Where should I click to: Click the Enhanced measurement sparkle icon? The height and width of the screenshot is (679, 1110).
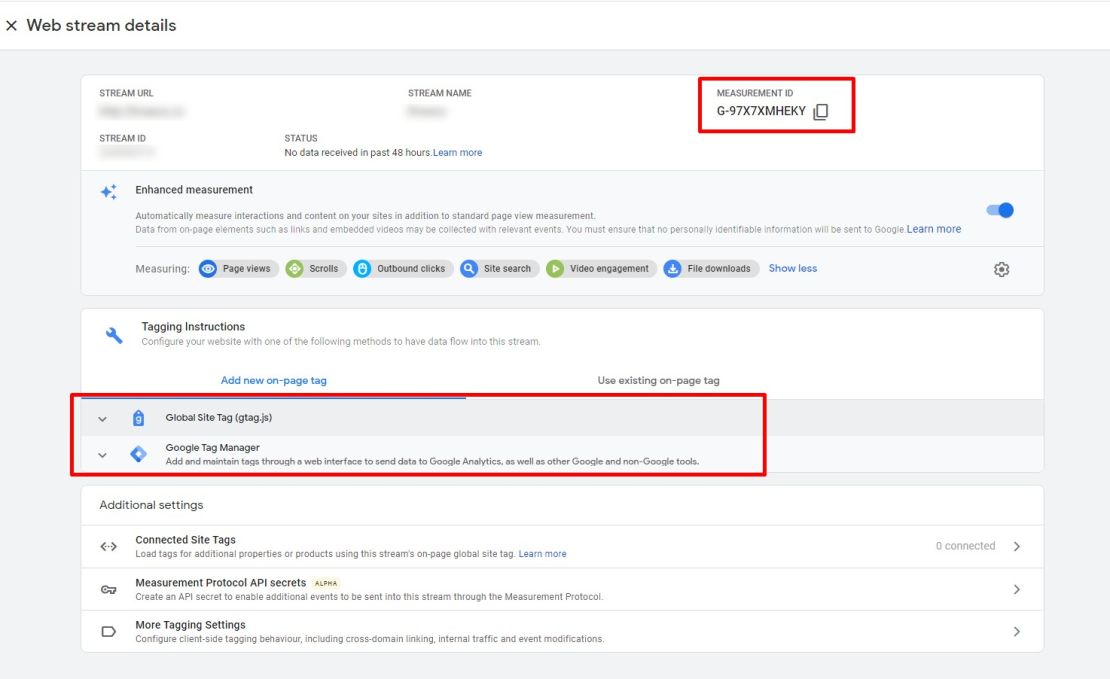tap(108, 191)
